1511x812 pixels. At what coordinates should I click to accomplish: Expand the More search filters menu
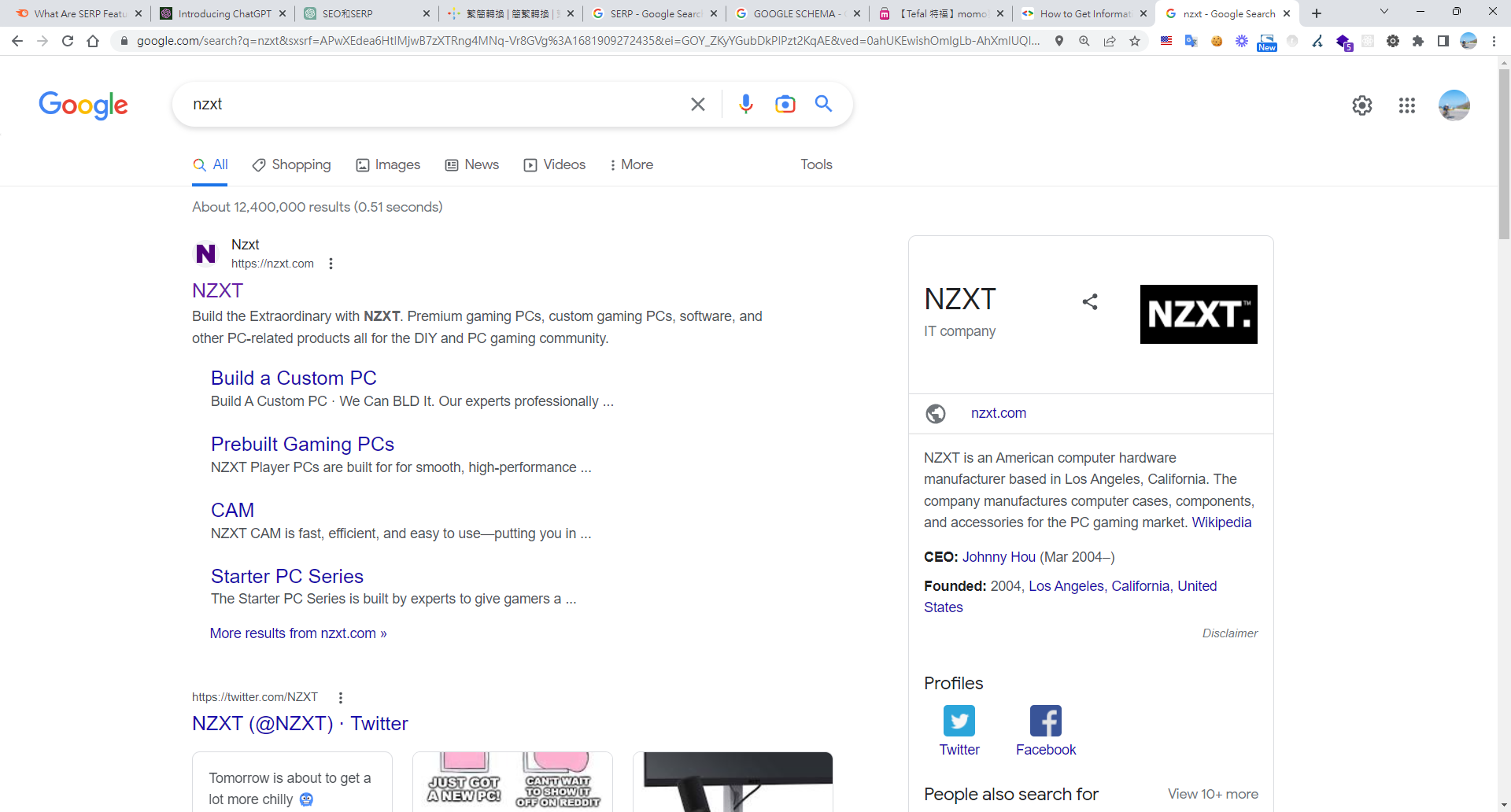point(630,164)
